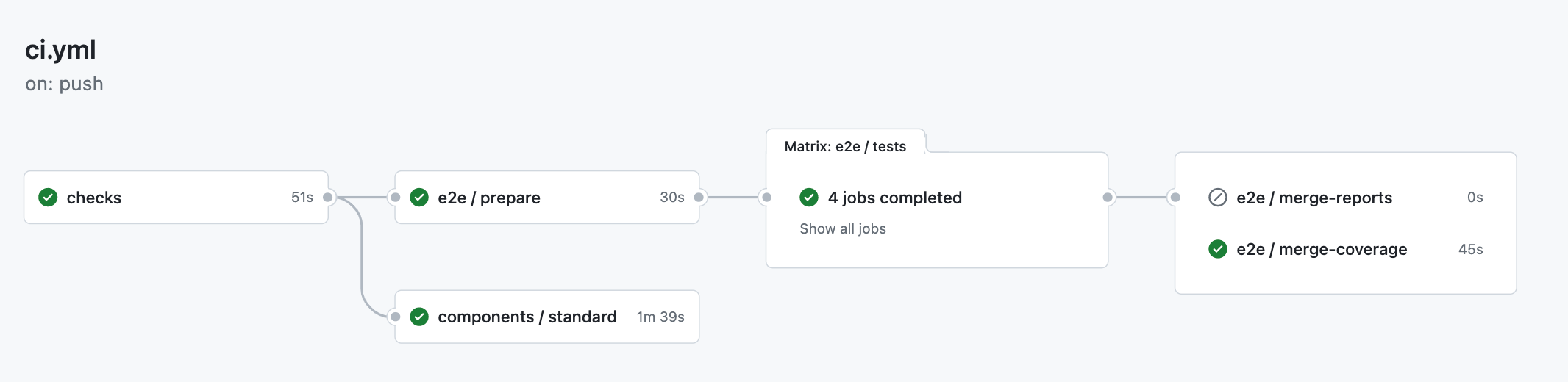Expand the matrix with Show all jobs
The height and width of the screenshot is (382, 1568).
843,228
